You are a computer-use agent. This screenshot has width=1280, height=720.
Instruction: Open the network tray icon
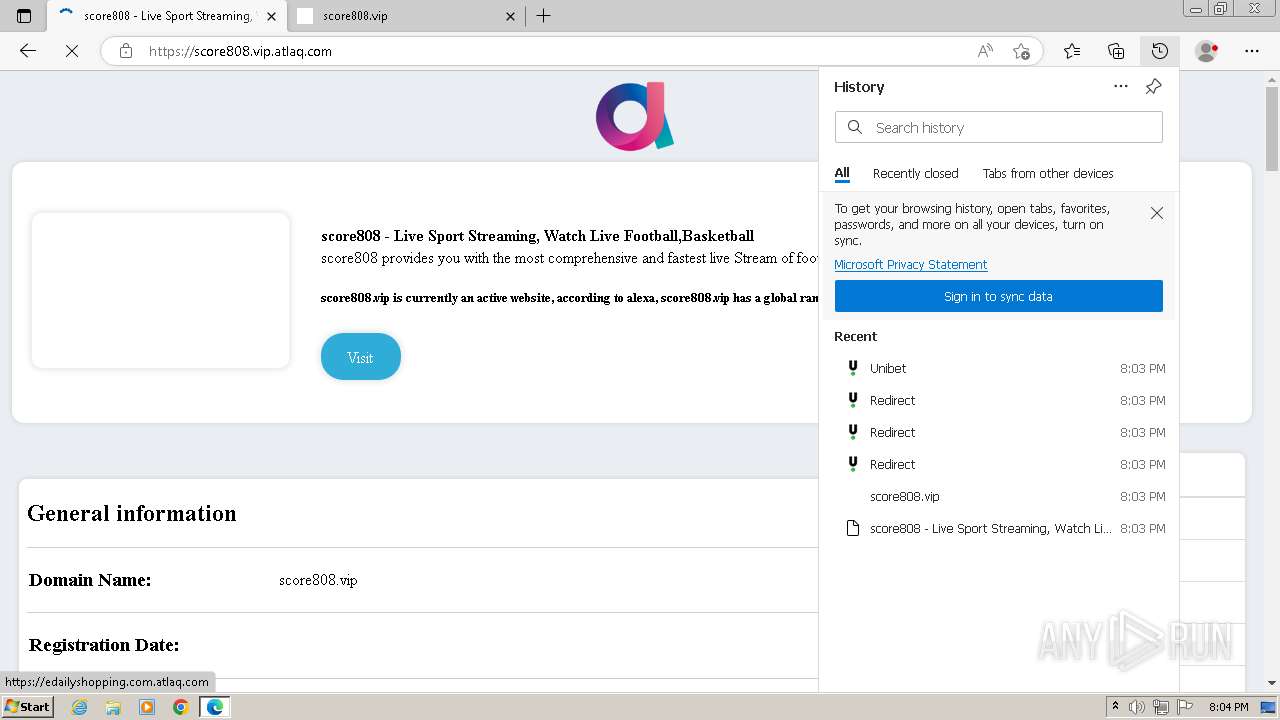pos(1161,707)
